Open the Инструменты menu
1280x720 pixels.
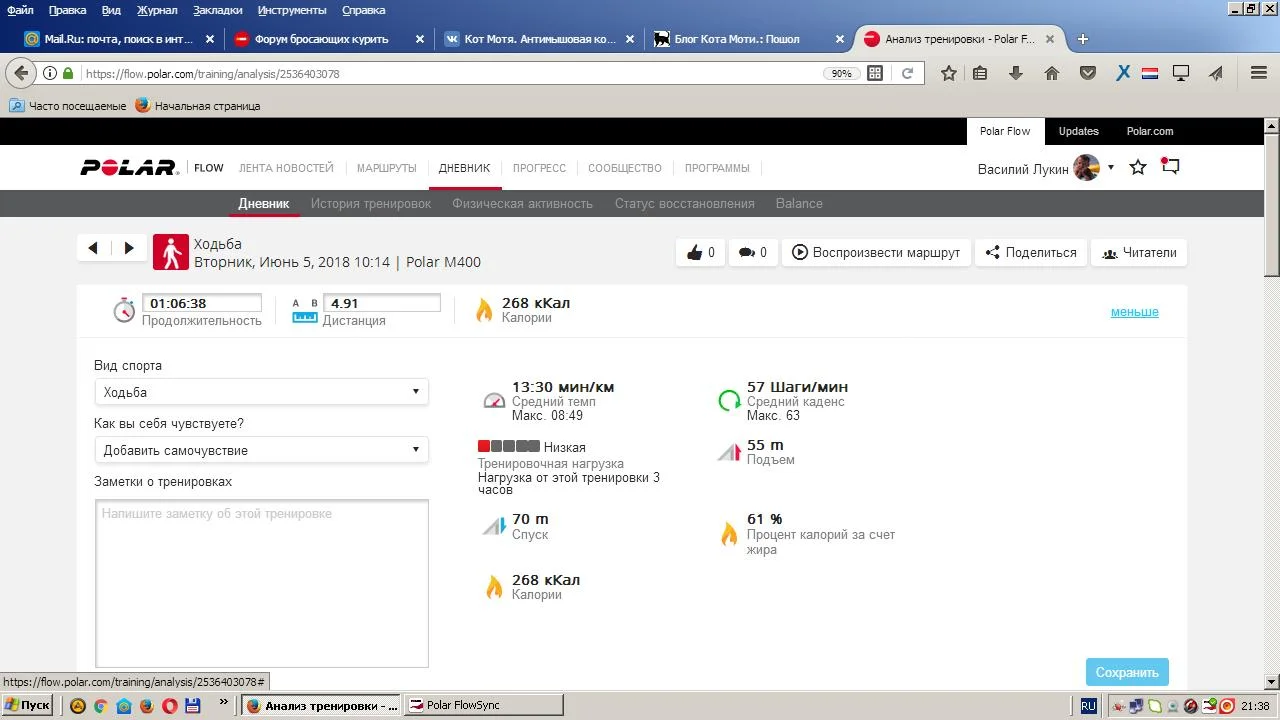(x=292, y=10)
